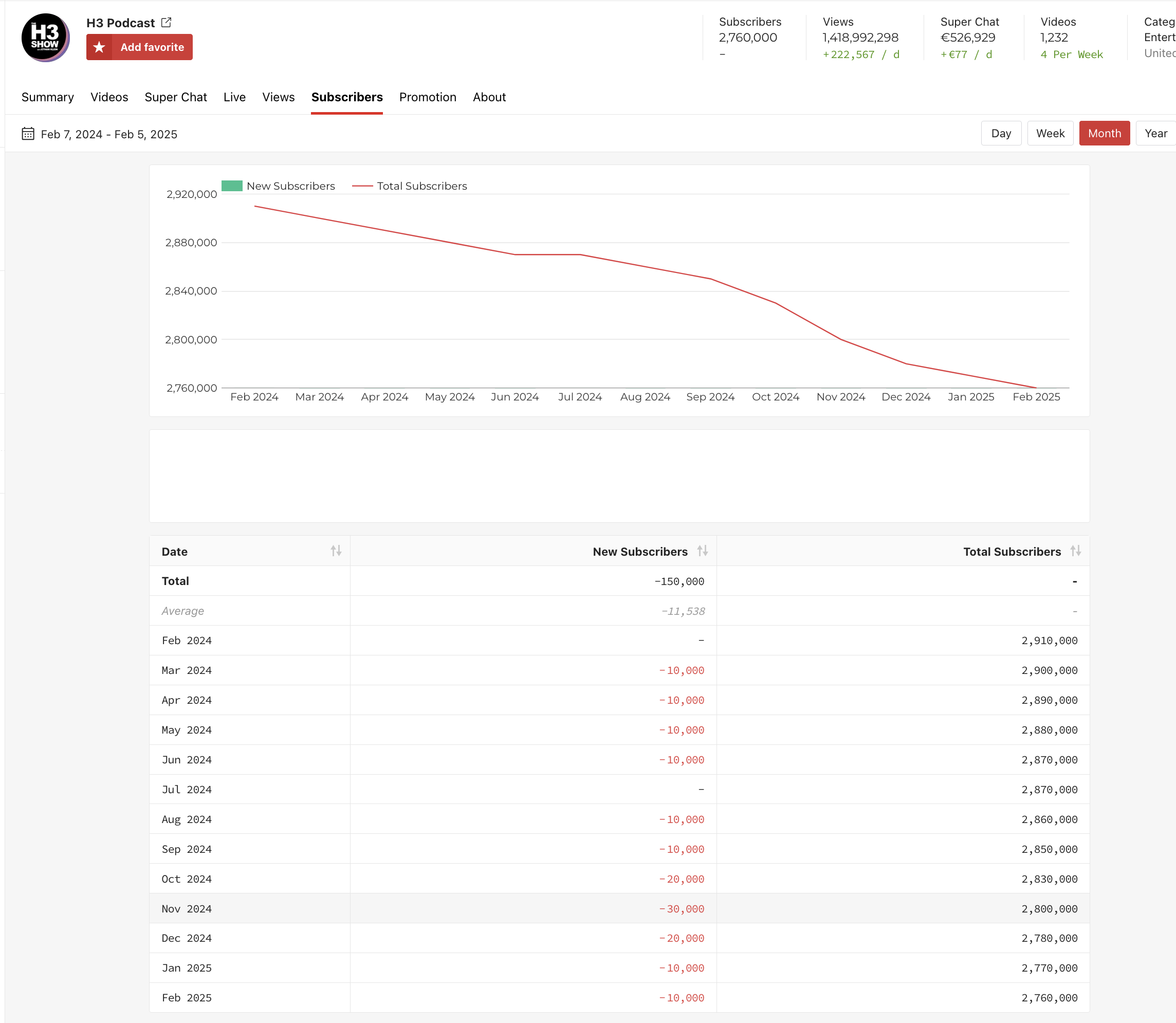
Task: Select the Year interval button
Action: click(x=1156, y=133)
